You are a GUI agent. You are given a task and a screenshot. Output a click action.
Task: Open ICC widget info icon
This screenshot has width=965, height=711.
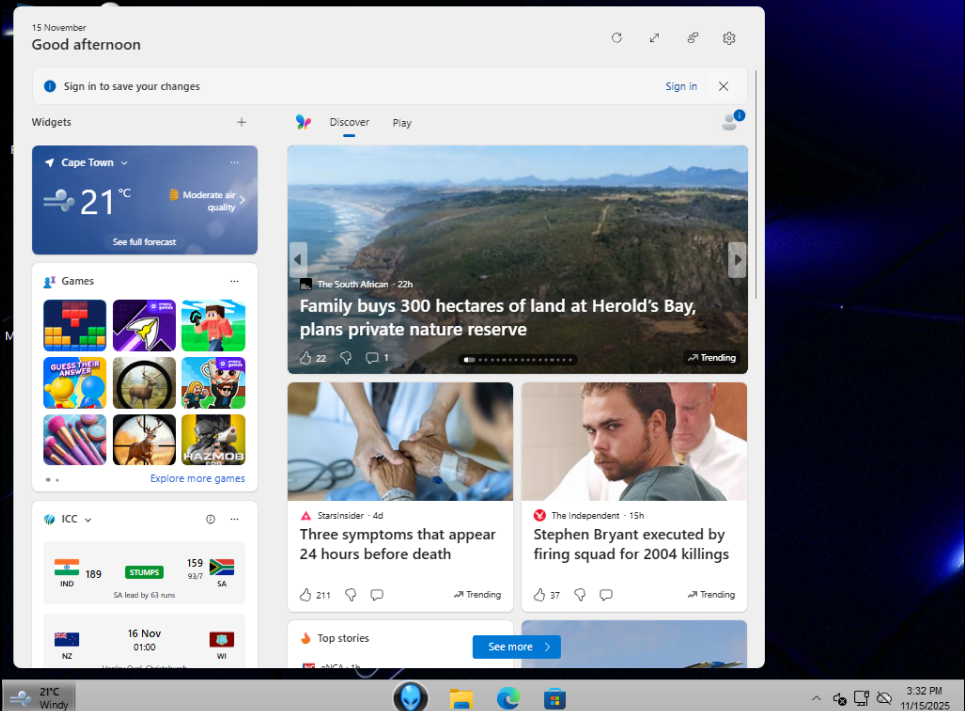pos(210,519)
